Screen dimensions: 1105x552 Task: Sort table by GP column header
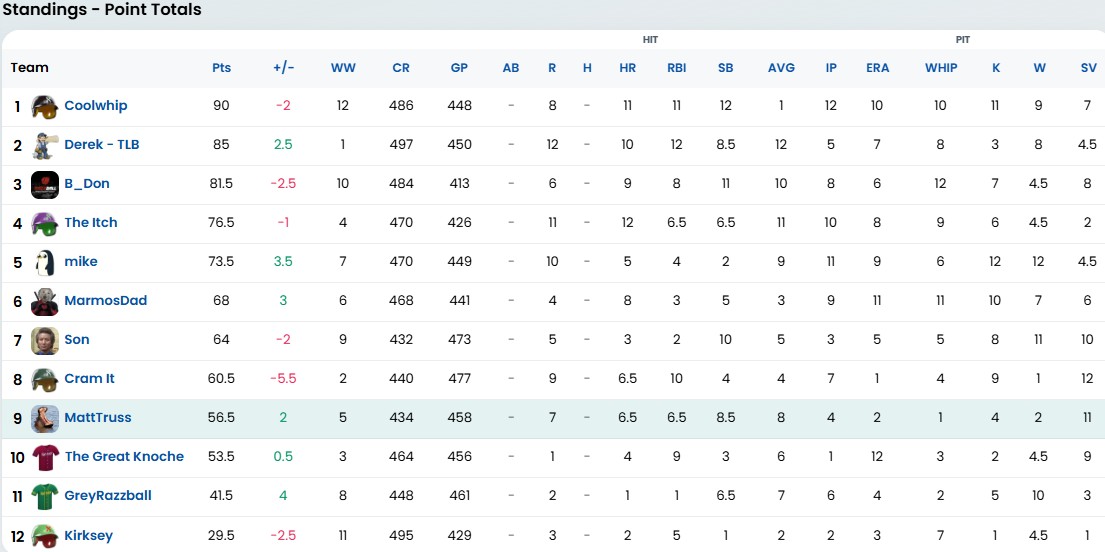click(x=459, y=68)
